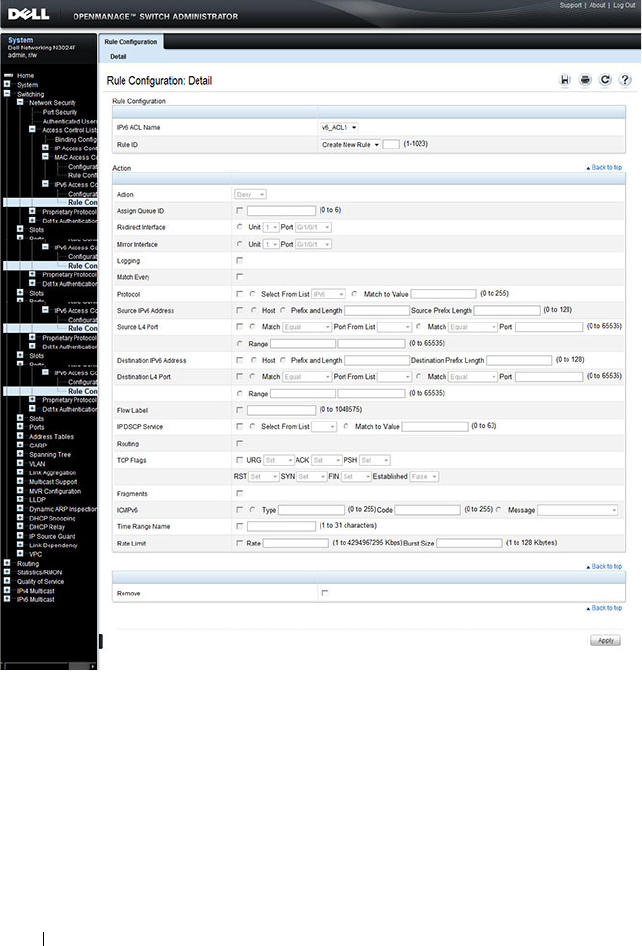Select the Mirror Interface Unit radio button

(x=240, y=244)
